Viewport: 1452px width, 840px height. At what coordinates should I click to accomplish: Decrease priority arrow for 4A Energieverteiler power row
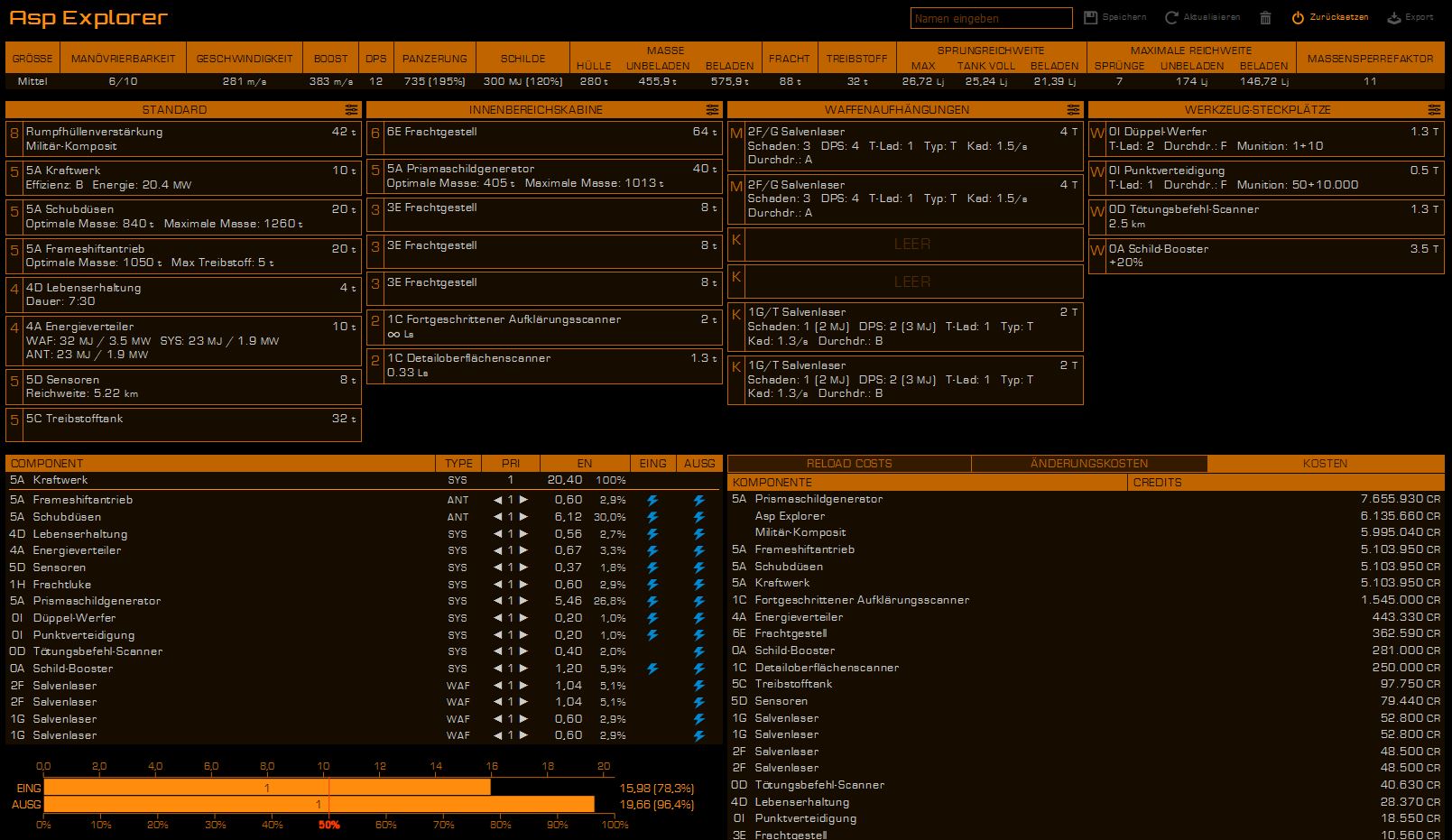[497, 550]
